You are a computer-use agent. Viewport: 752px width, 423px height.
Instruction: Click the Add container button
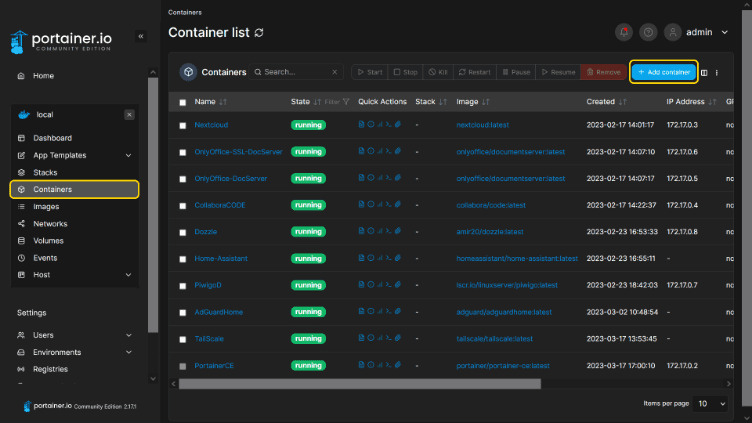[663, 72]
